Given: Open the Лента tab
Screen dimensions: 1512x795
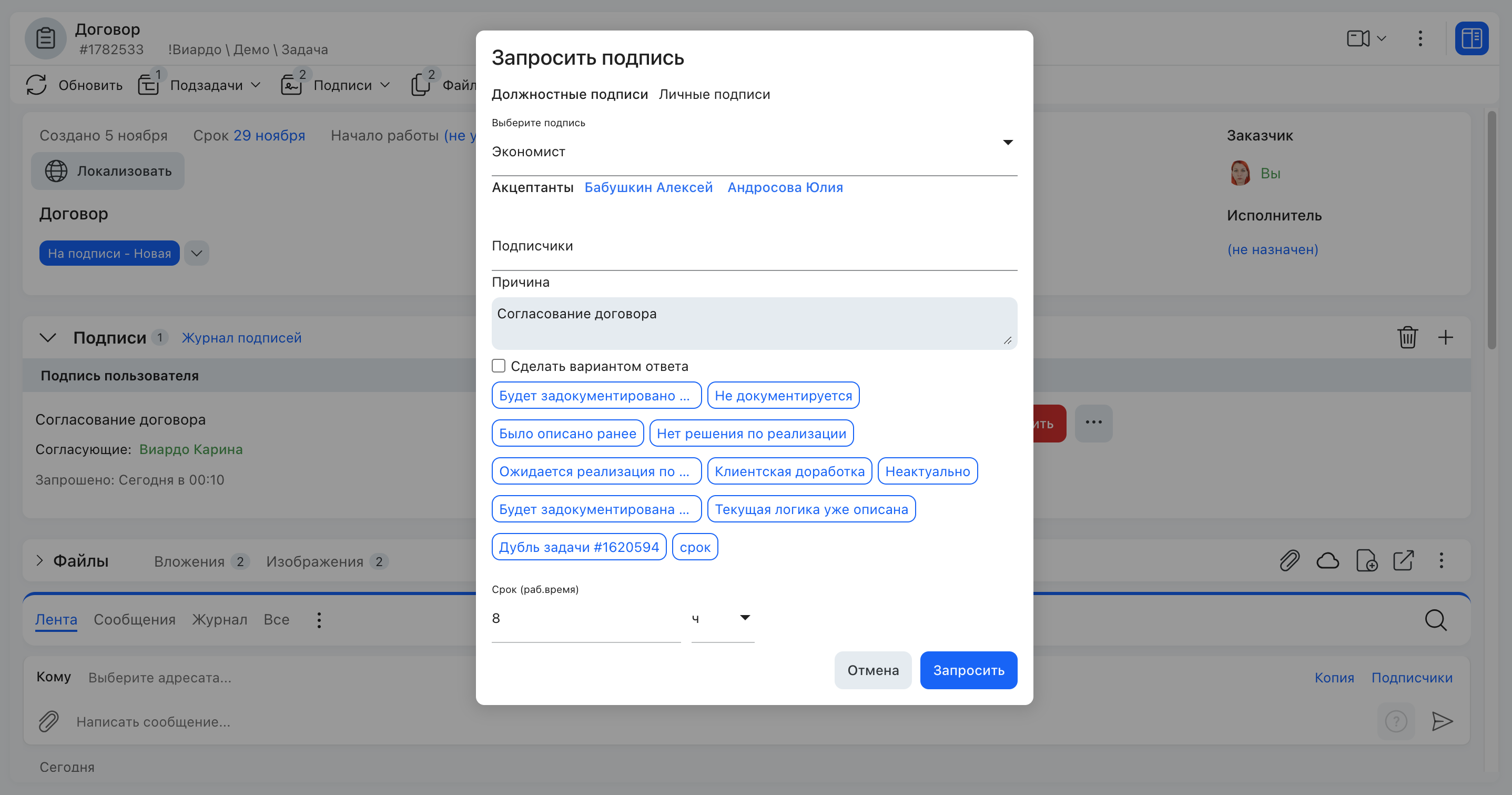Looking at the screenshot, I should pos(56,620).
